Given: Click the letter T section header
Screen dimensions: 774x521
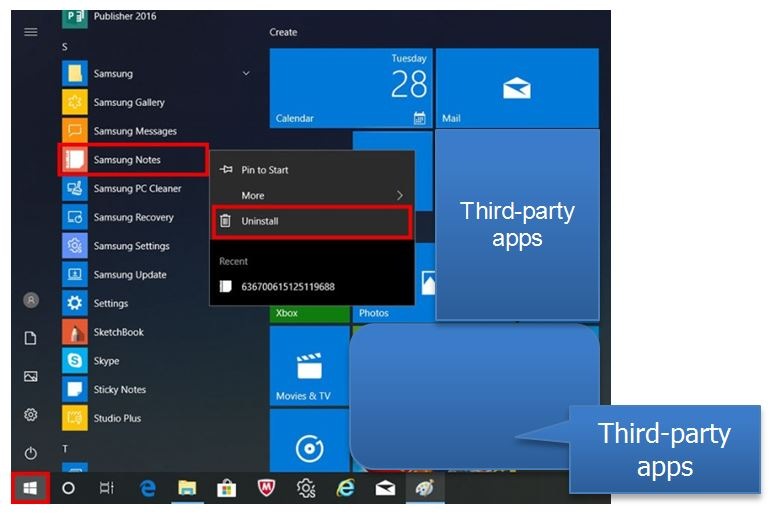Looking at the screenshot, I should (65, 449).
